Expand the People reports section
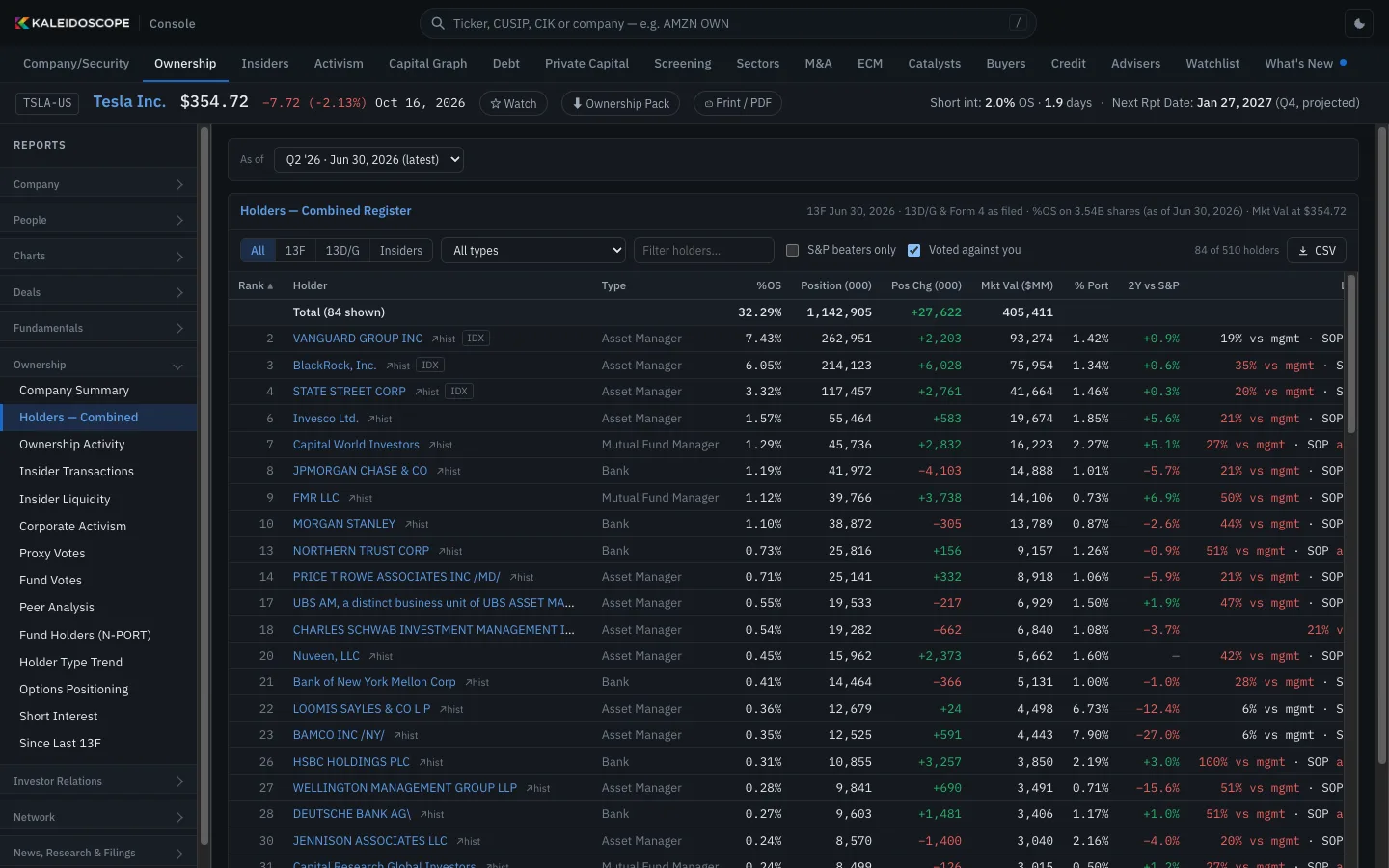 [98, 220]
